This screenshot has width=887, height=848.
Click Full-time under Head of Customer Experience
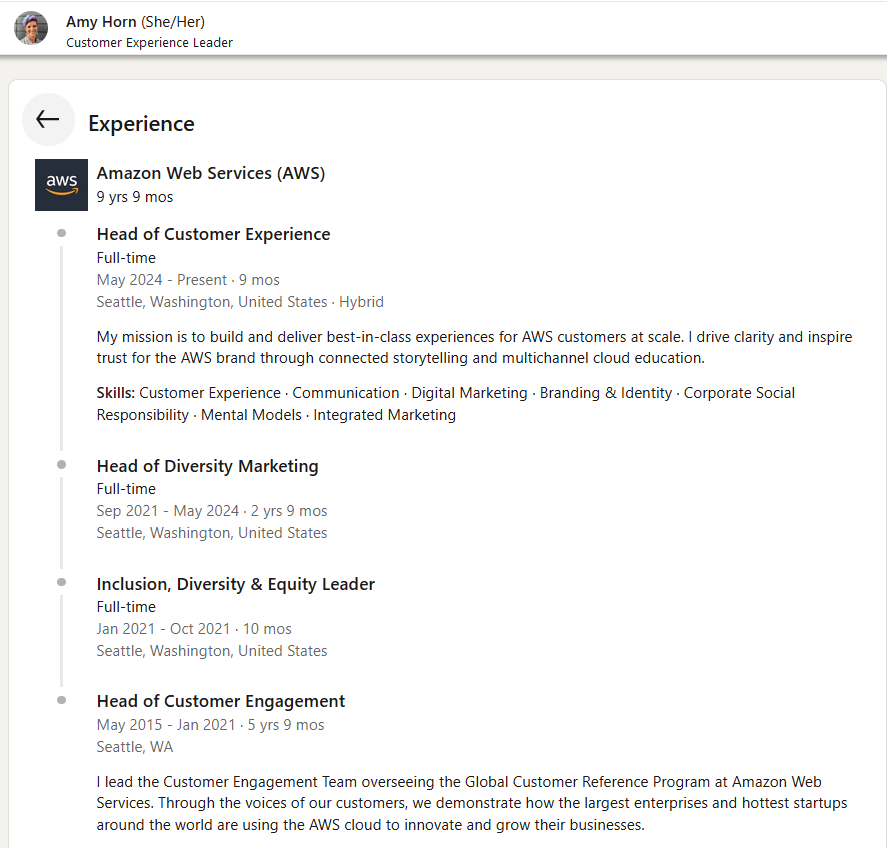click(126, 258)
